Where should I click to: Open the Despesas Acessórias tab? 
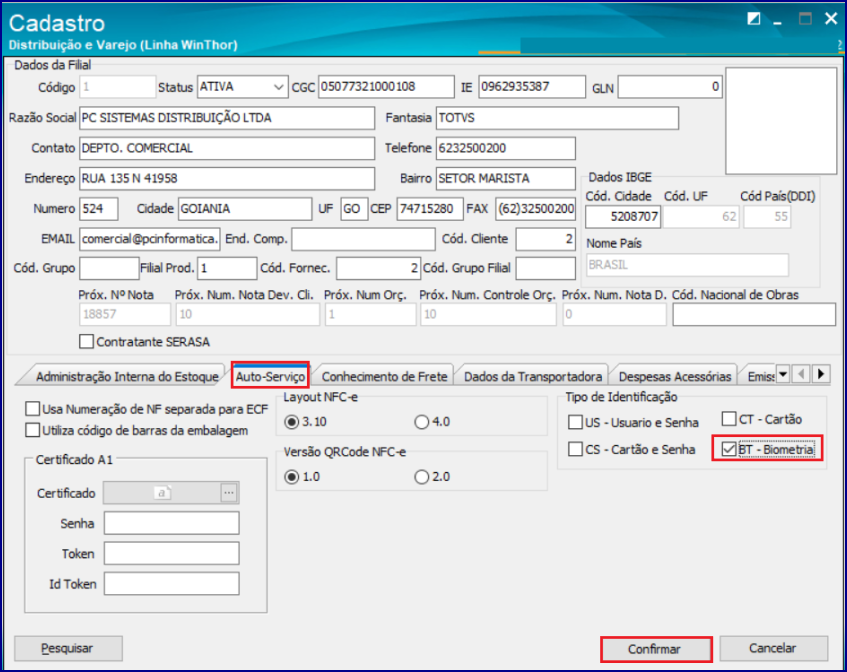675,377
